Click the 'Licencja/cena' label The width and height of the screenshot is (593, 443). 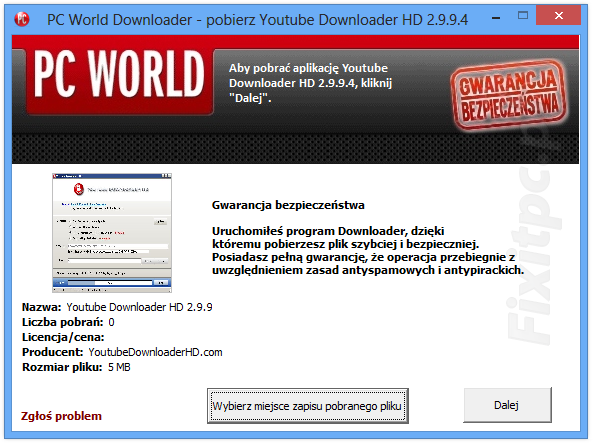coord(63,337)
